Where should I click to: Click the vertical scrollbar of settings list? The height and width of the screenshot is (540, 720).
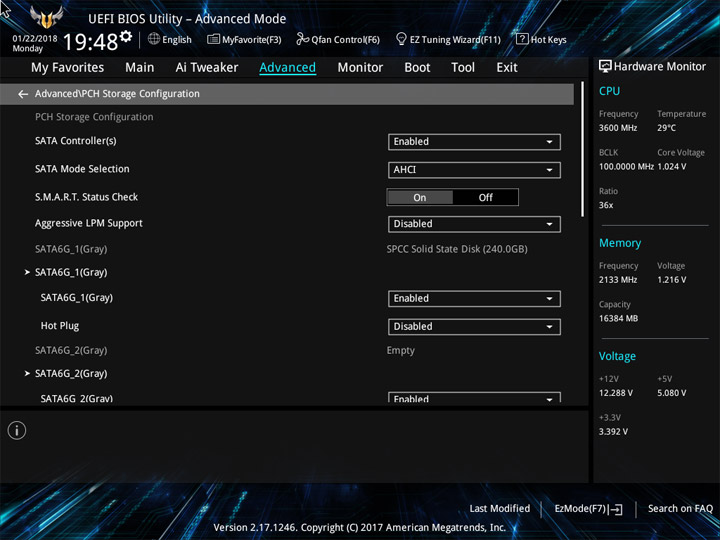point(583,149)
